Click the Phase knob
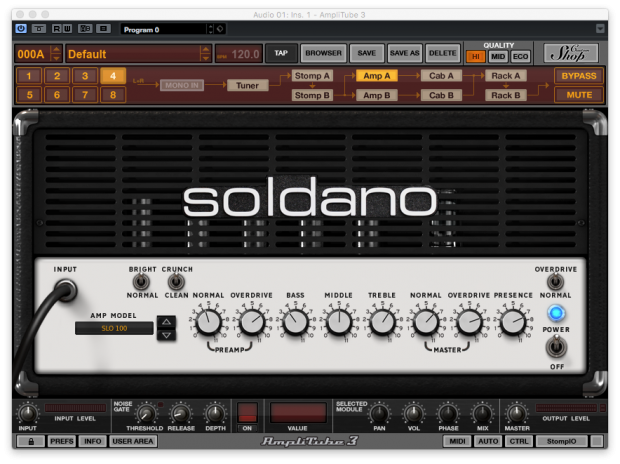The height and width of the screenshot is (464, 620). [x=448, y=414]
